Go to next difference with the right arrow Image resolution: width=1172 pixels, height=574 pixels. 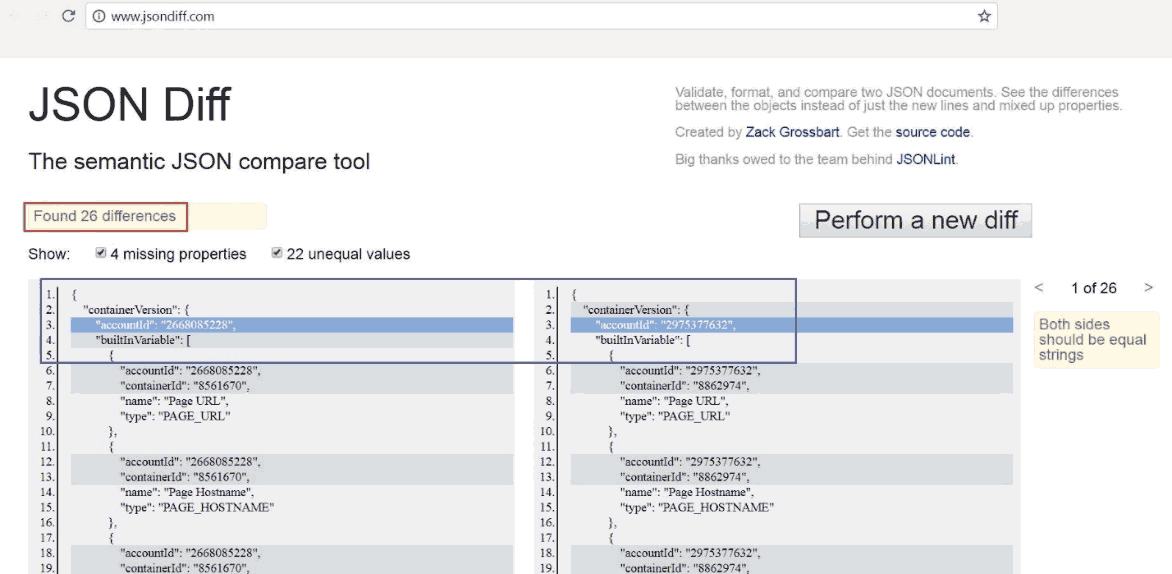(x=1148, y=288)
